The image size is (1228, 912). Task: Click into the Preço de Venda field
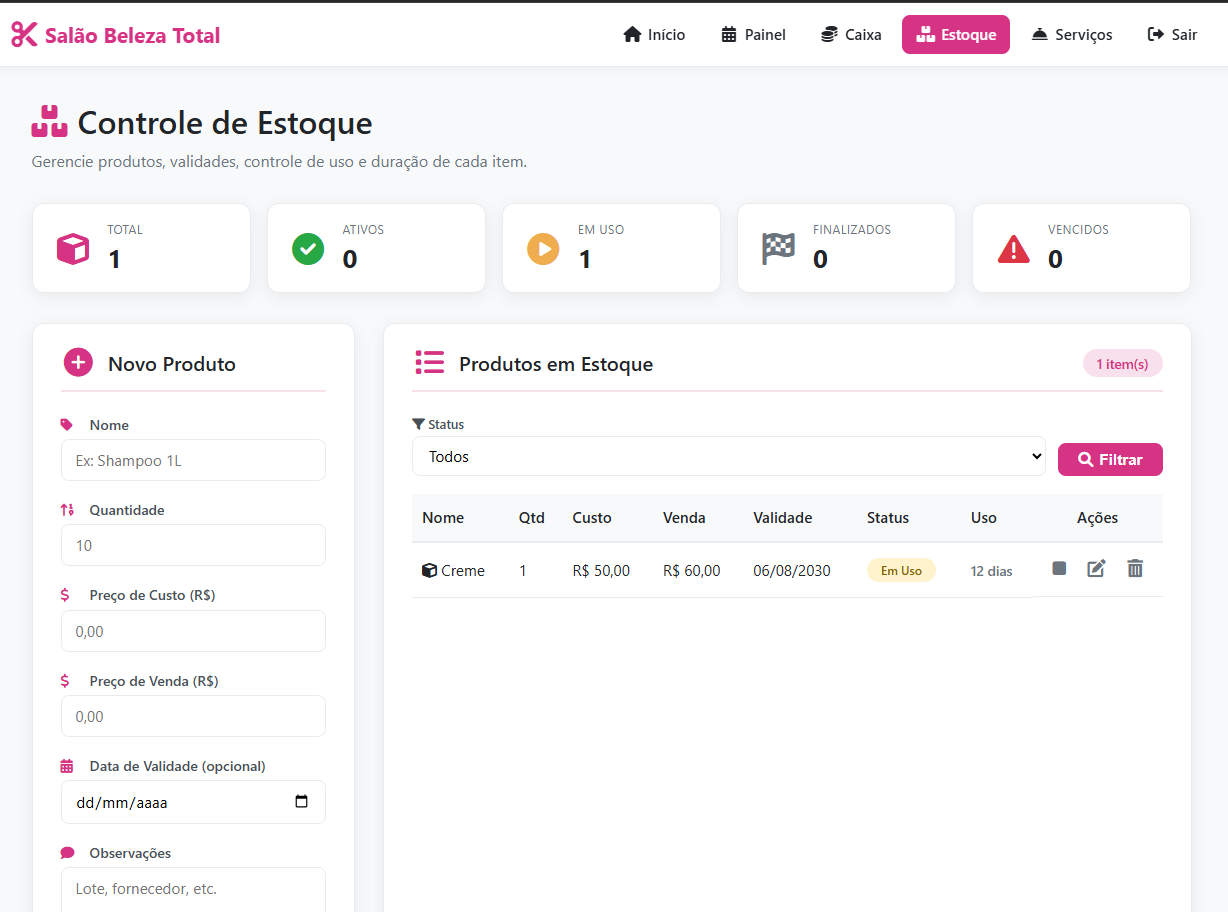193,716
